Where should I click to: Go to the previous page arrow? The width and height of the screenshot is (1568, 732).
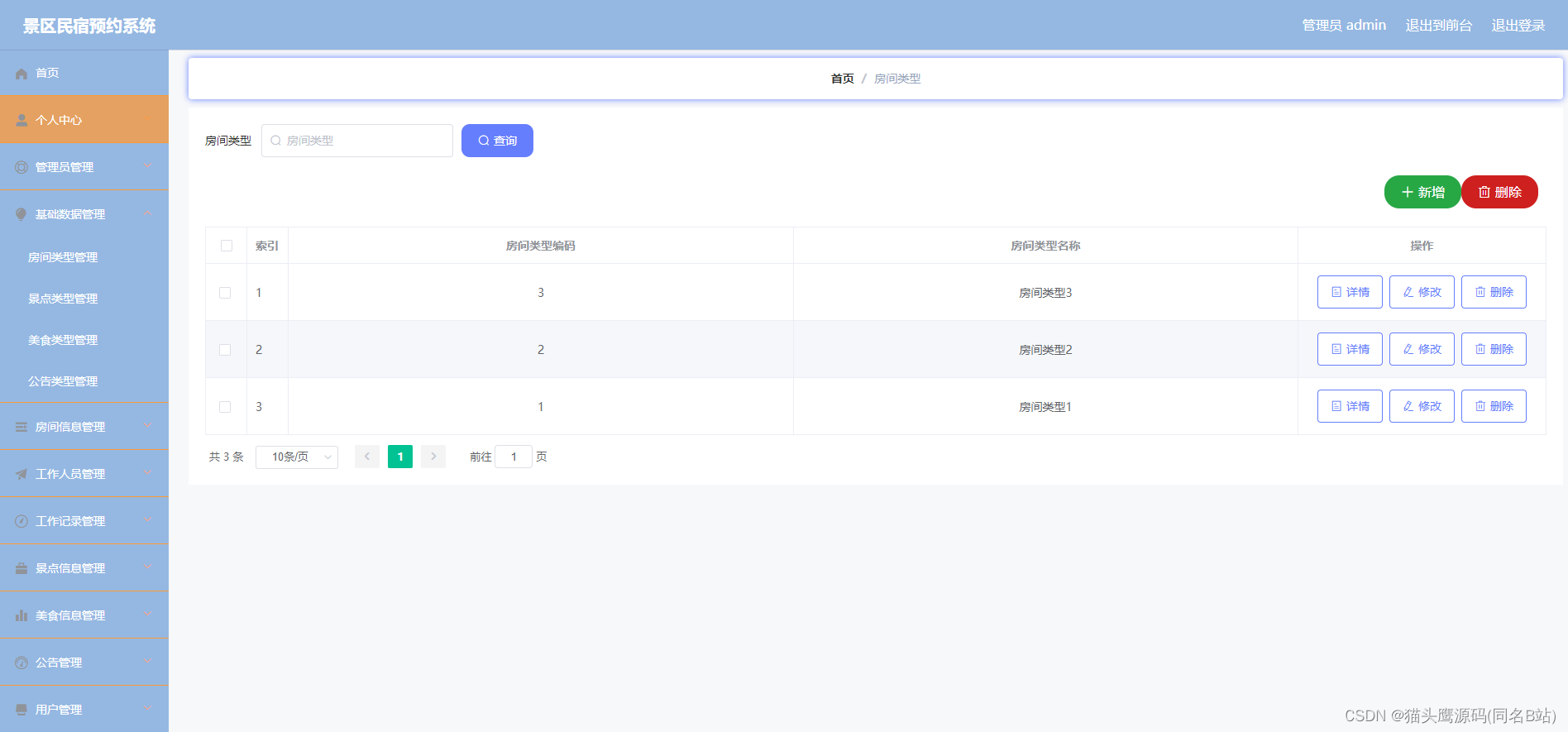click(367, 457)
